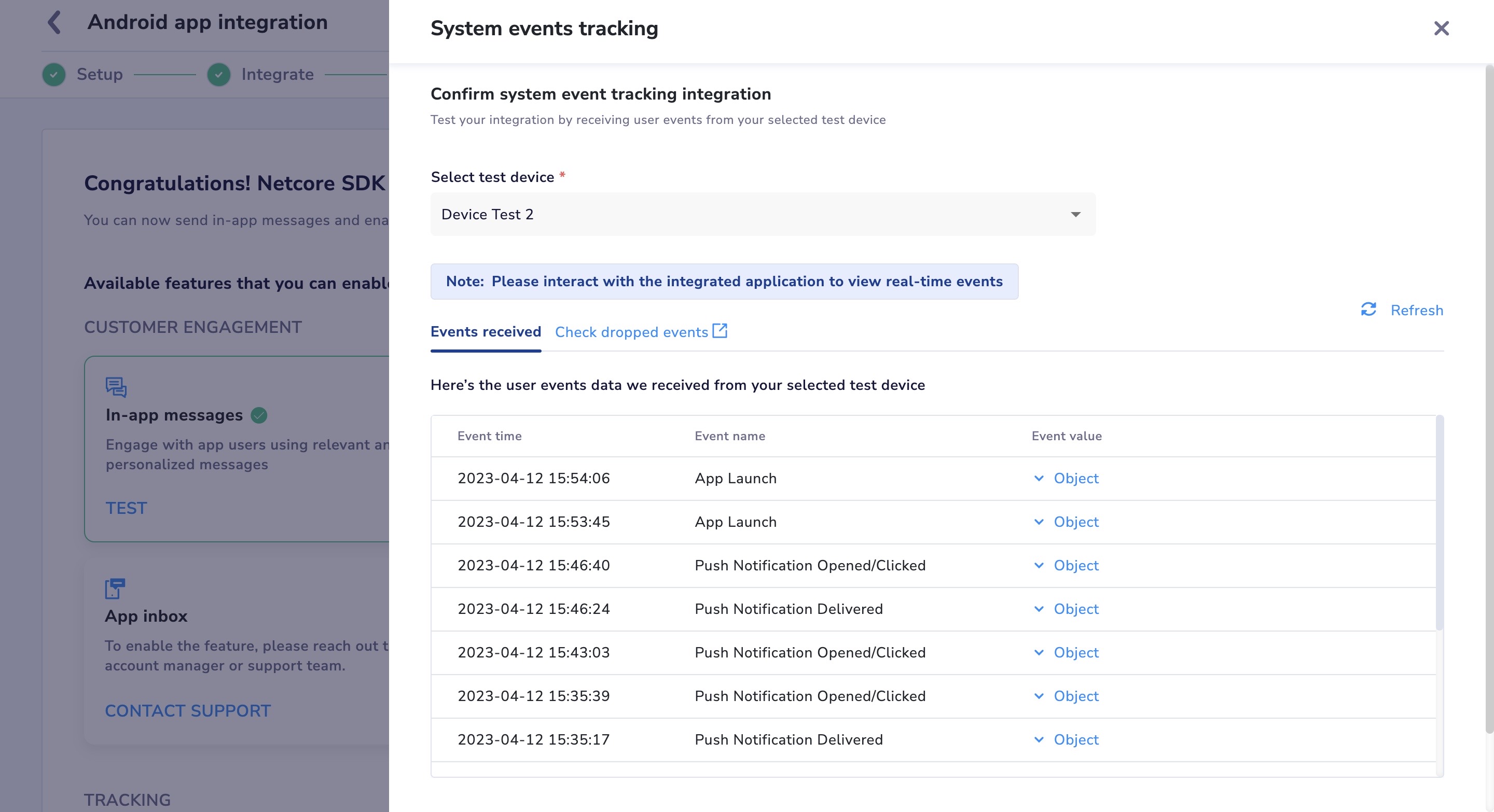This screenshot has height=812, width=1494.
Task: Click the Refresh text link
Action: coord(1416,310)
